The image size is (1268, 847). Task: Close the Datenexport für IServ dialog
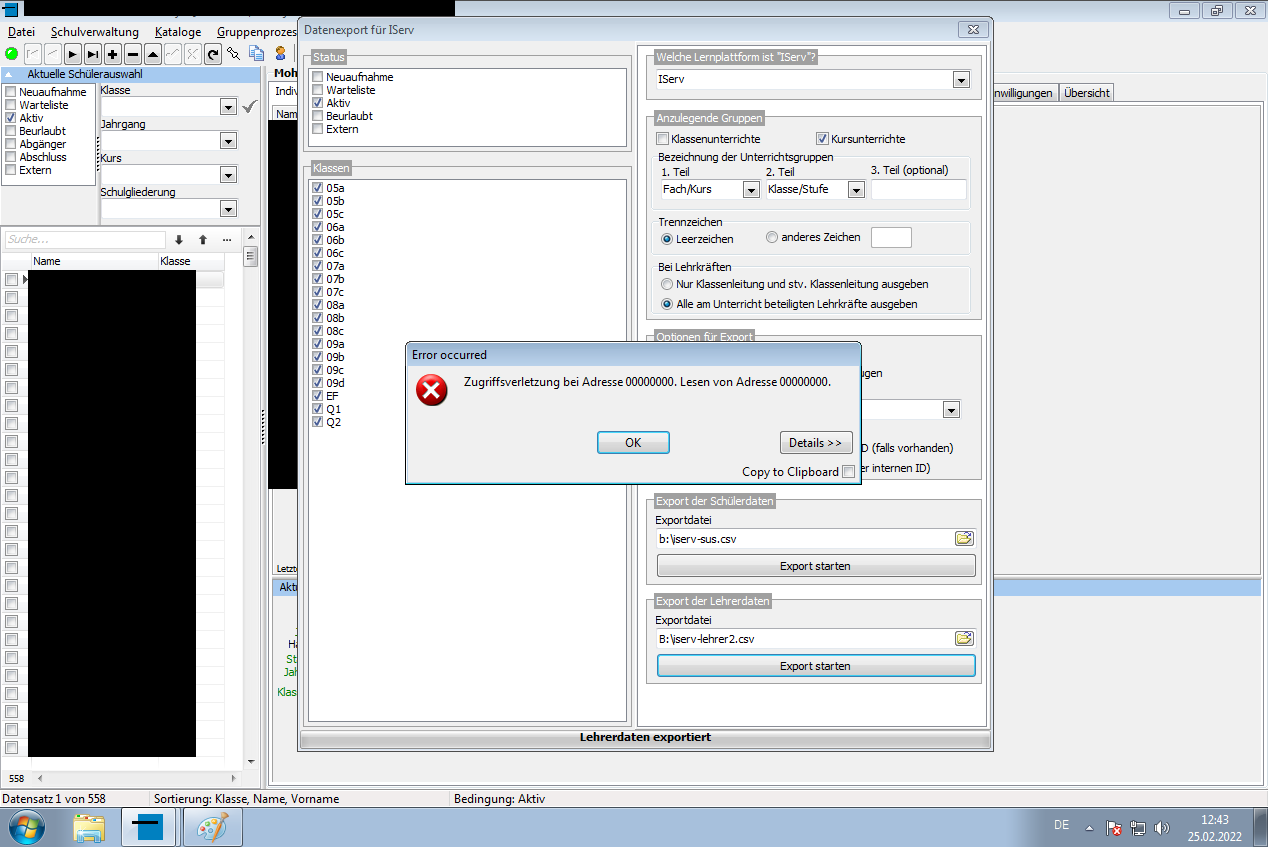click(x=973, y=30)
